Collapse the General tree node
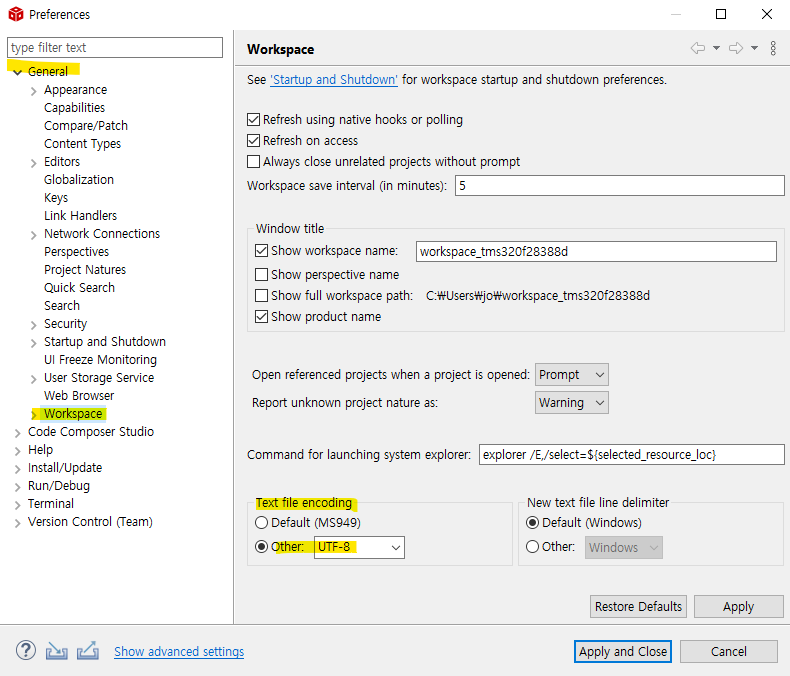Image resolution: width=790 pixels, height=676 pixels. tap(18, 72)
